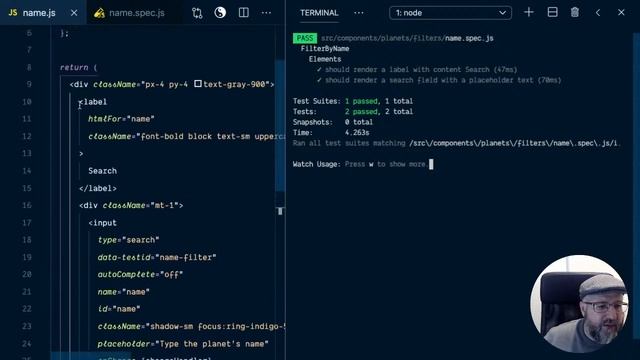Click the green PASS badge

coord(305,38)
